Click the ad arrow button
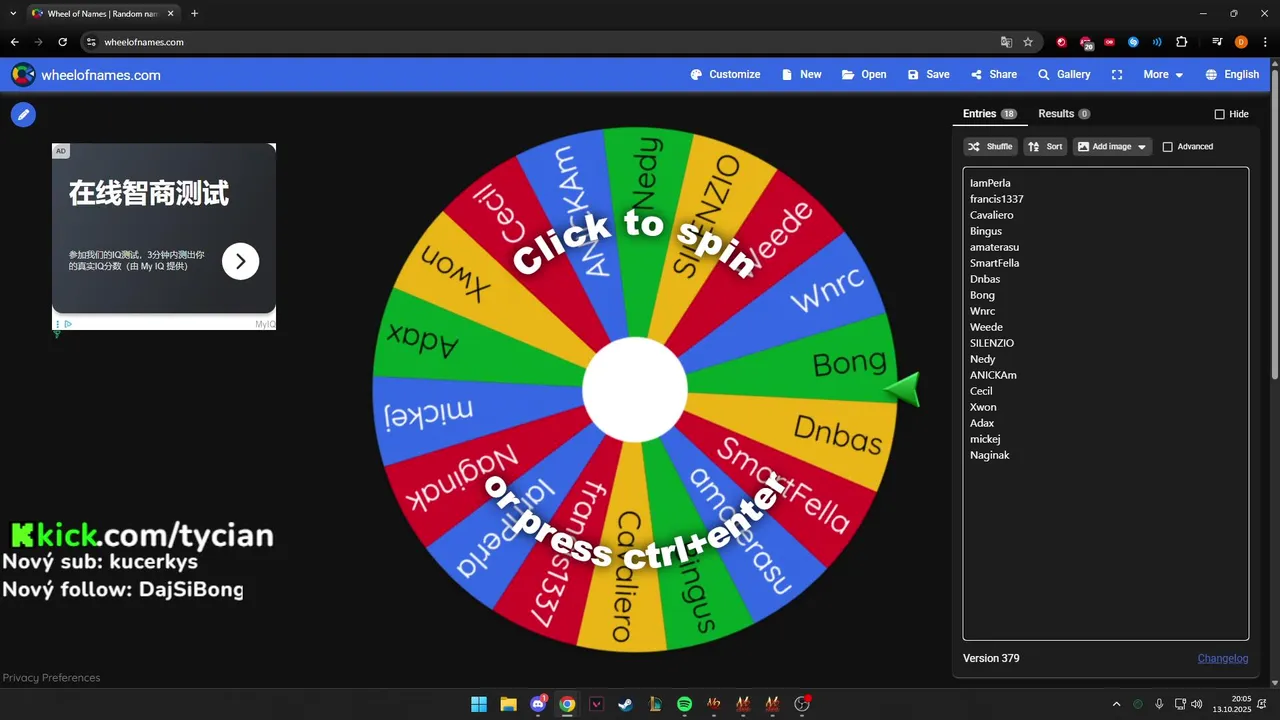Screen dimensions: 1280x720 240,261
